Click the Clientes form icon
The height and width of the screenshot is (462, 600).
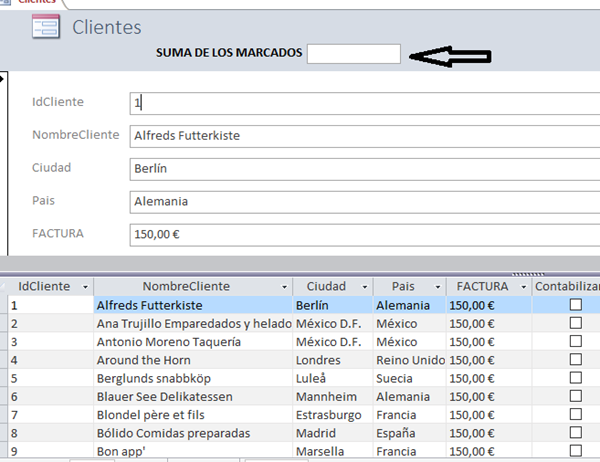pyautogui.click(x=46, y=28)
